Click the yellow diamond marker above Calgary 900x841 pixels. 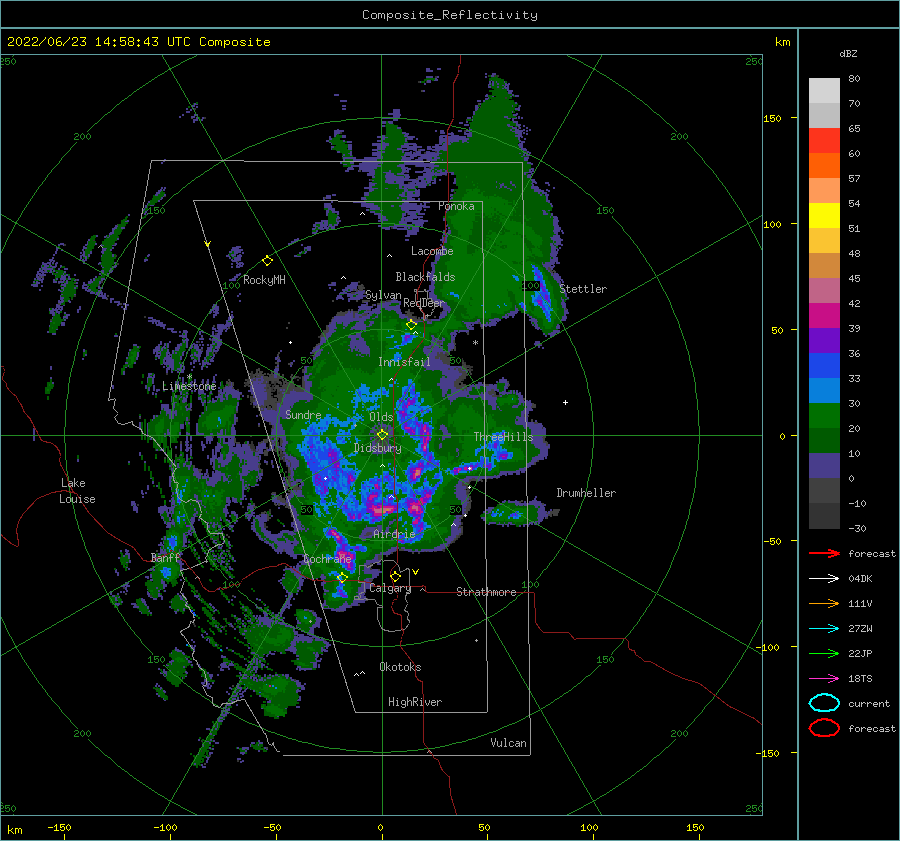(395, 576)
